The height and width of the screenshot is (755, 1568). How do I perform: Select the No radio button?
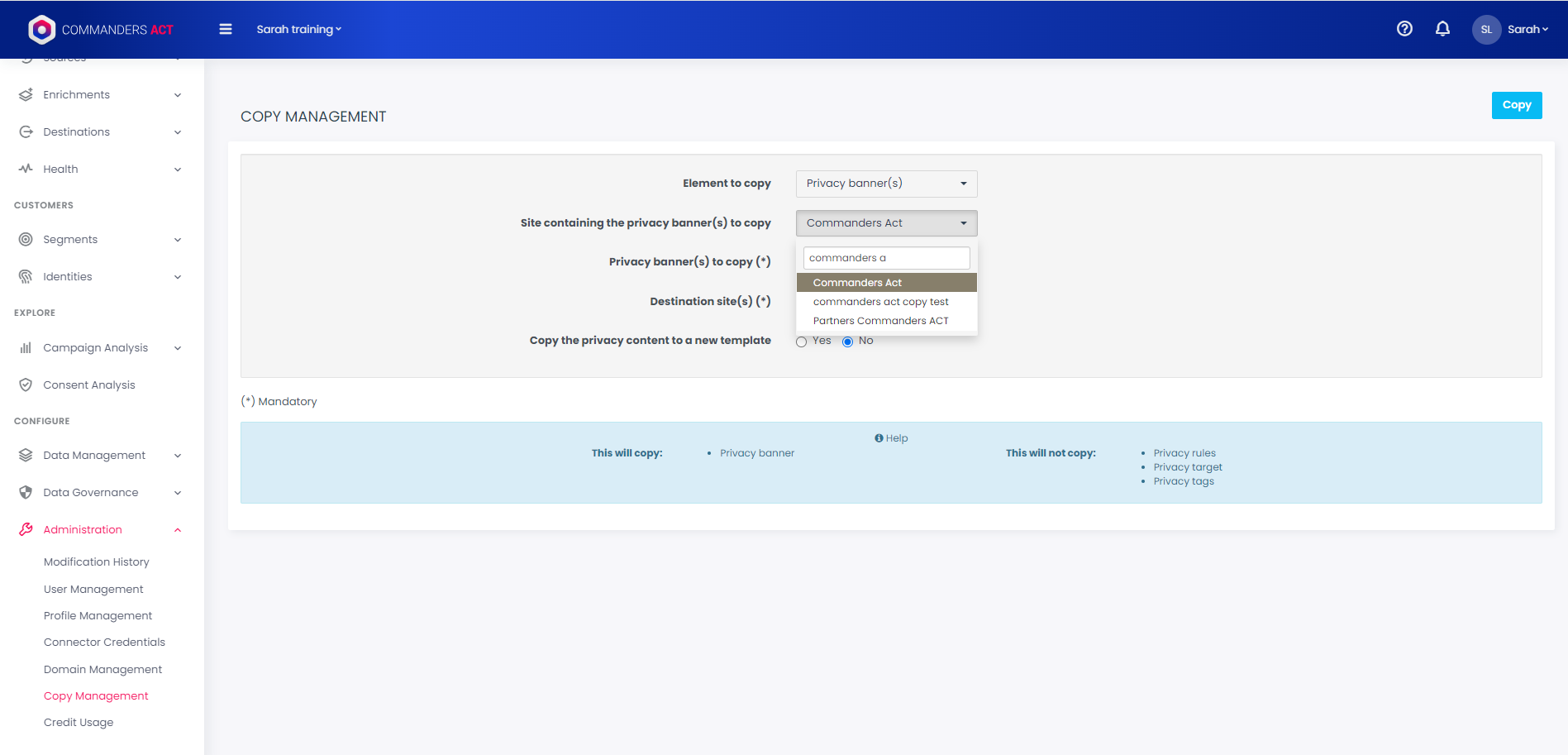point(847,342)
